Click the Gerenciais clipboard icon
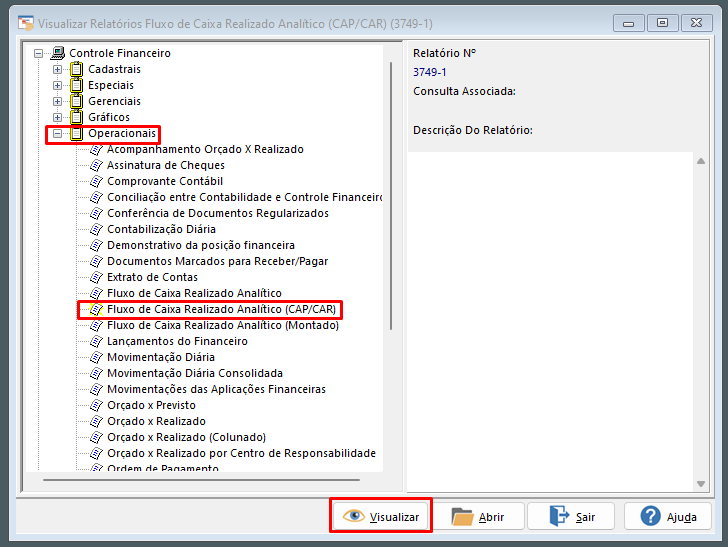The height and width of the screenshot is (547, 728). pos(77,102)
